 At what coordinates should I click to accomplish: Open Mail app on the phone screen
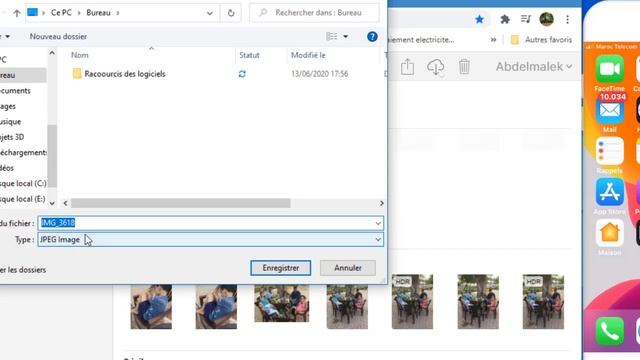(609, 110)
